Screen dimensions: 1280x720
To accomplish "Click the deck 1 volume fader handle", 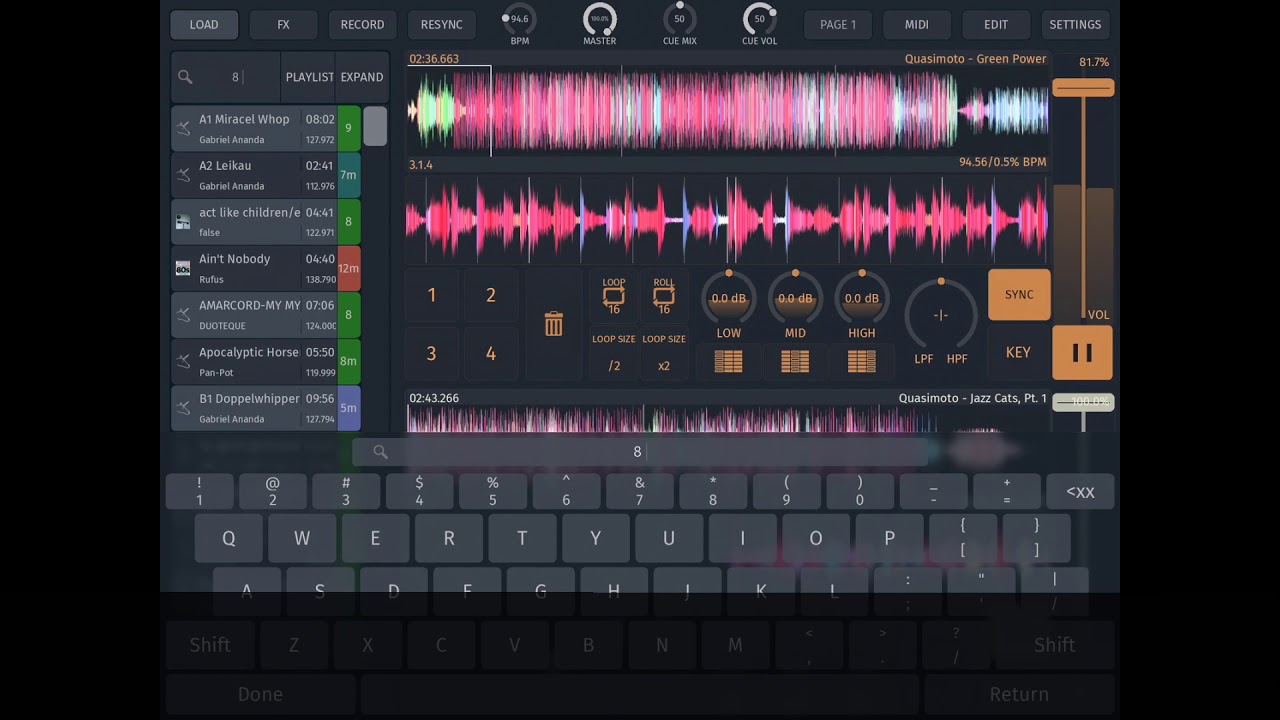I will click(x=1083, y=88).
